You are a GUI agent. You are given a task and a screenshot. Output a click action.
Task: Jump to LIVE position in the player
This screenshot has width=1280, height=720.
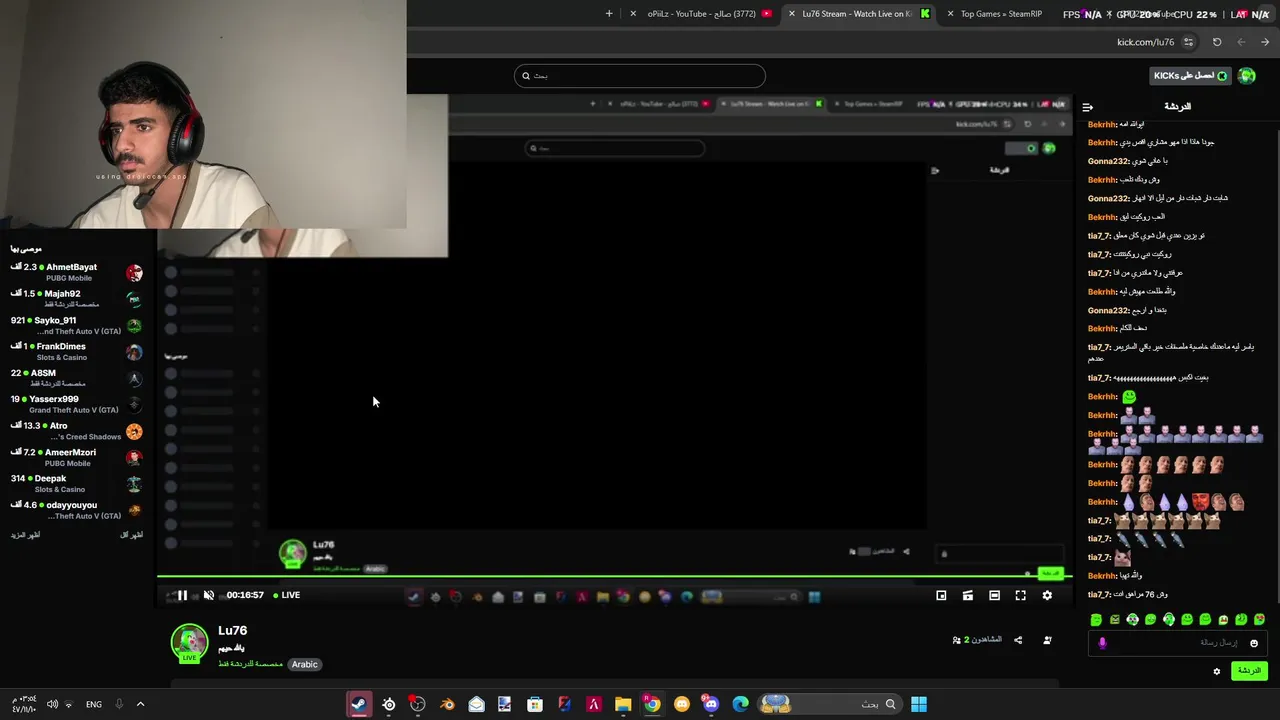[287, 595]
